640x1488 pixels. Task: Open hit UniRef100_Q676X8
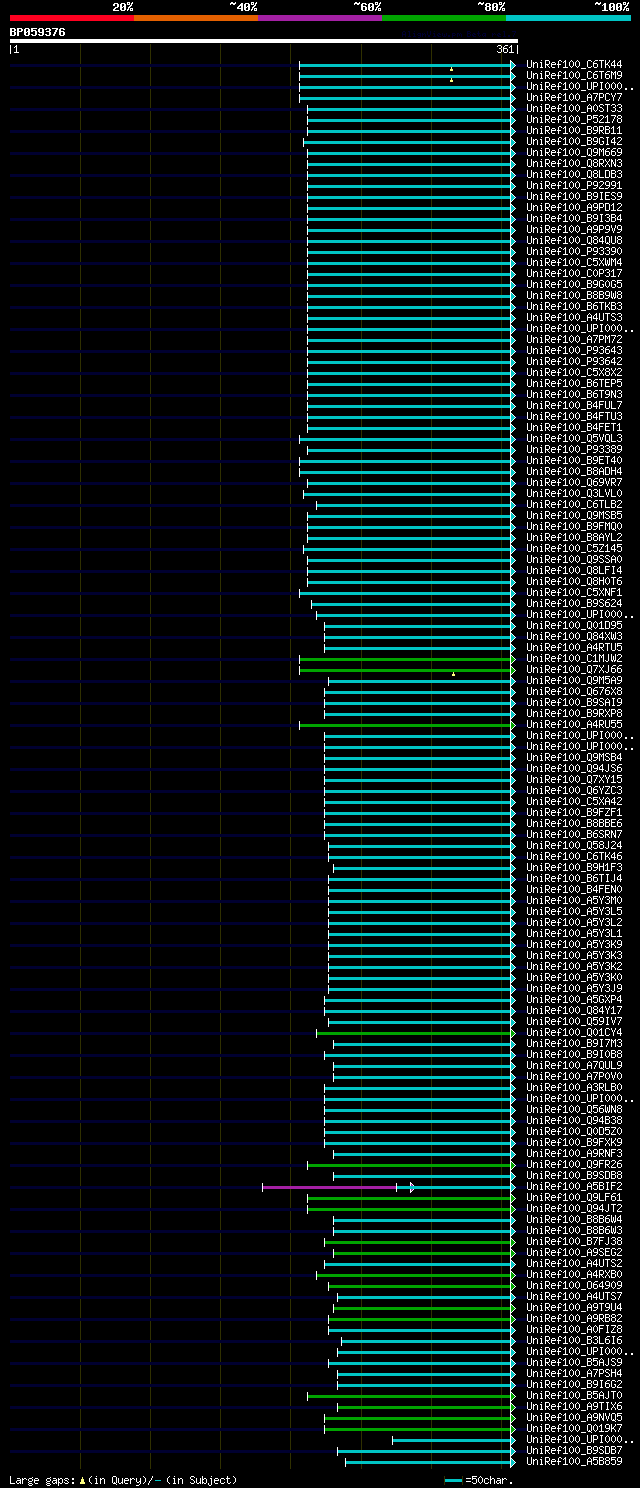point(573,692)
